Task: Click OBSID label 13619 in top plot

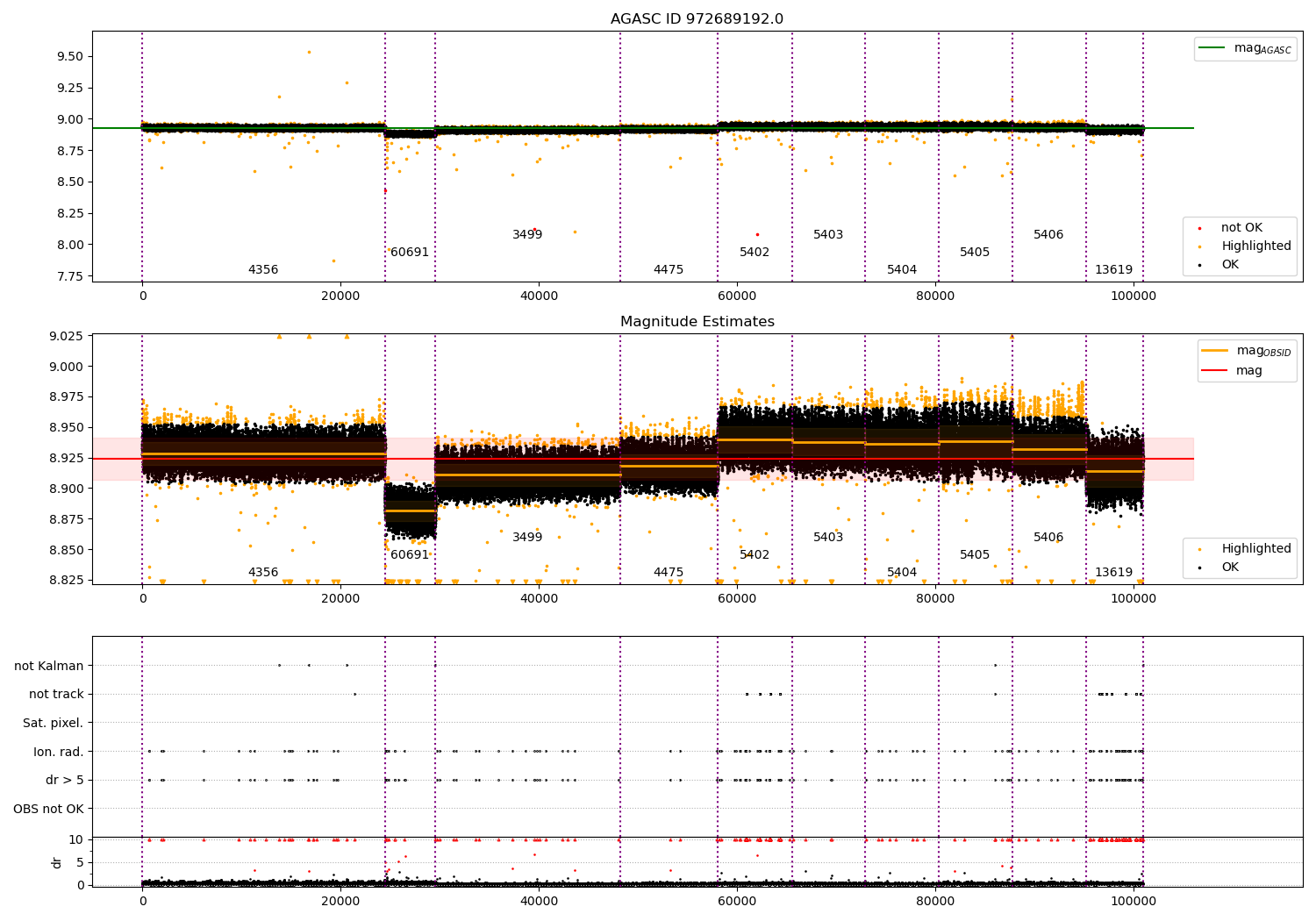Action: coord(1113,270)
